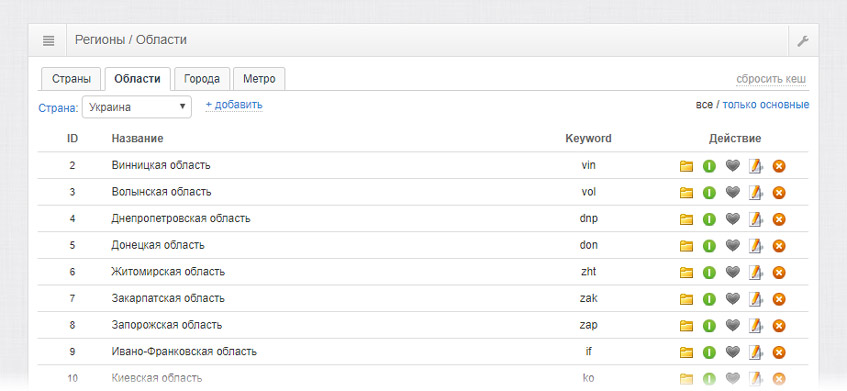Toggle enabled status for Днепропетровская область
847x391 pixels.
point(709,219)
